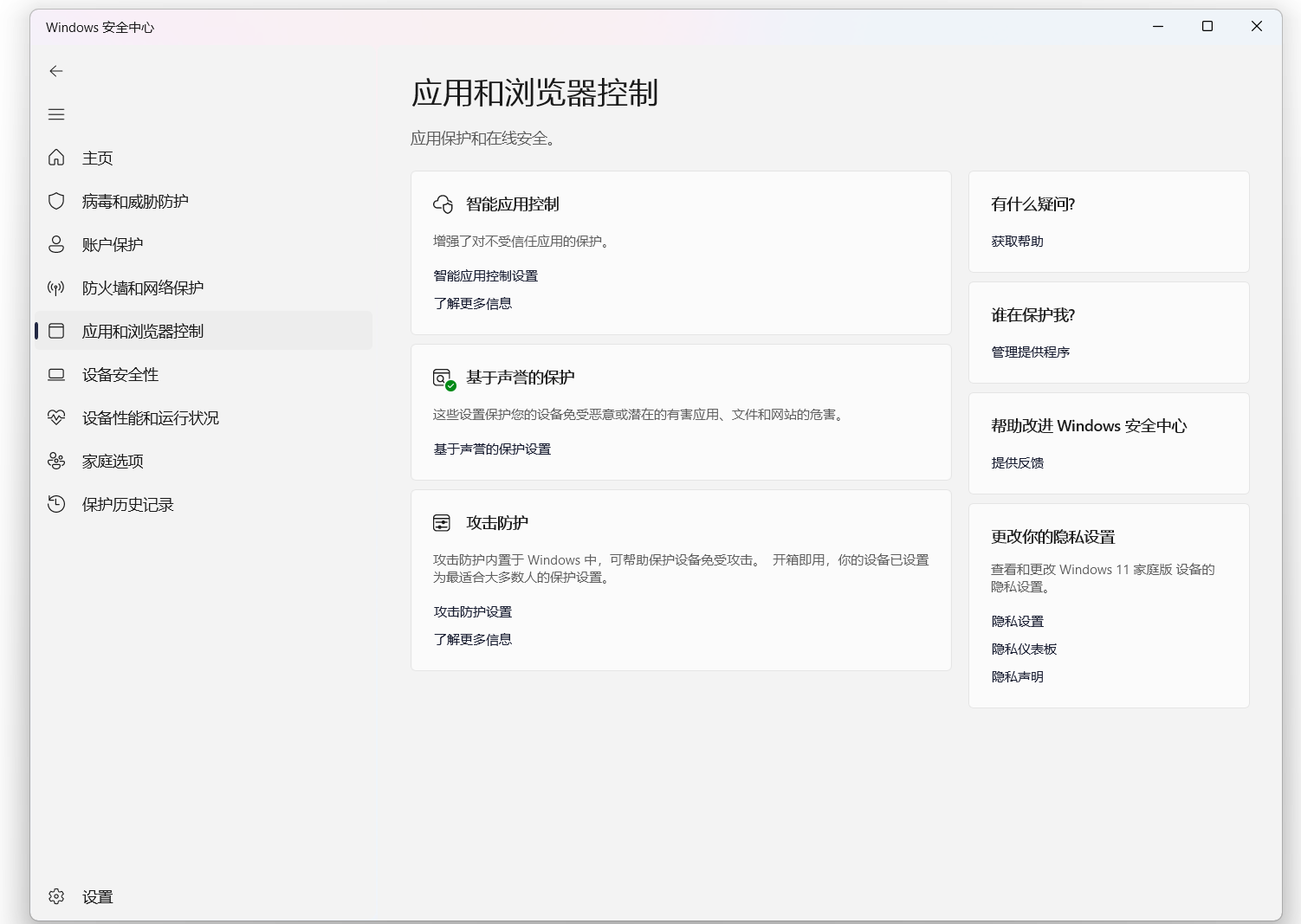Select 账户保护 in the sidebar

[x=204, y=244]
